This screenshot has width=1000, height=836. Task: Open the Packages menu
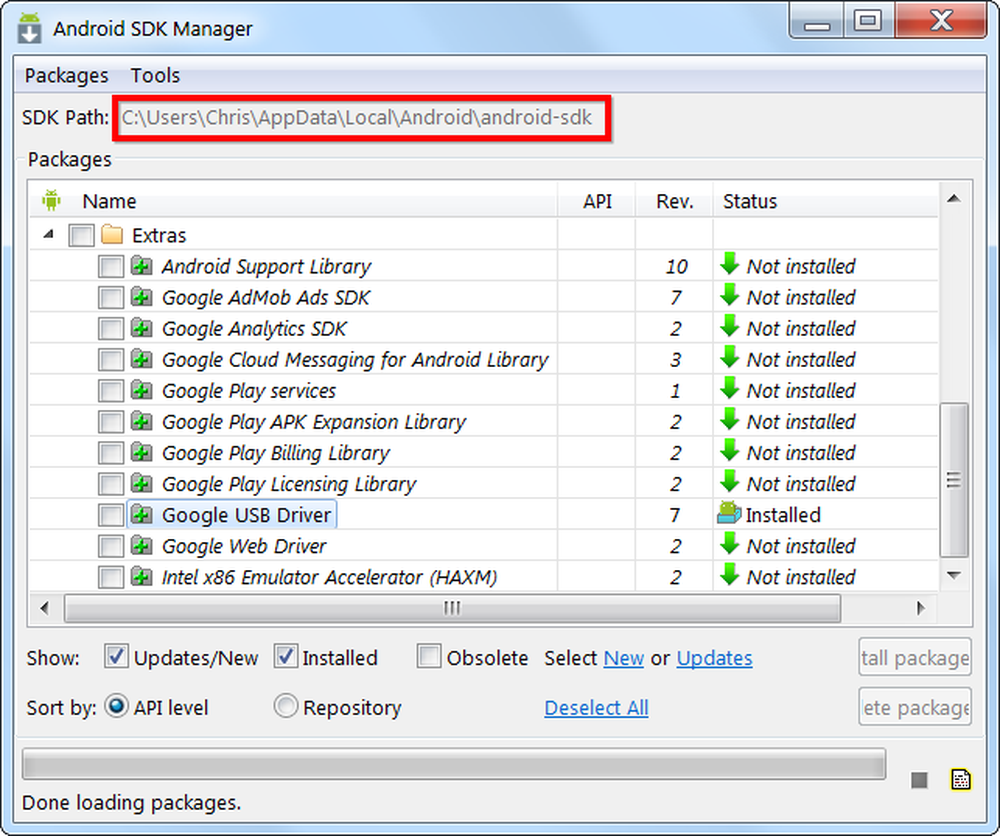pos(66,75)
